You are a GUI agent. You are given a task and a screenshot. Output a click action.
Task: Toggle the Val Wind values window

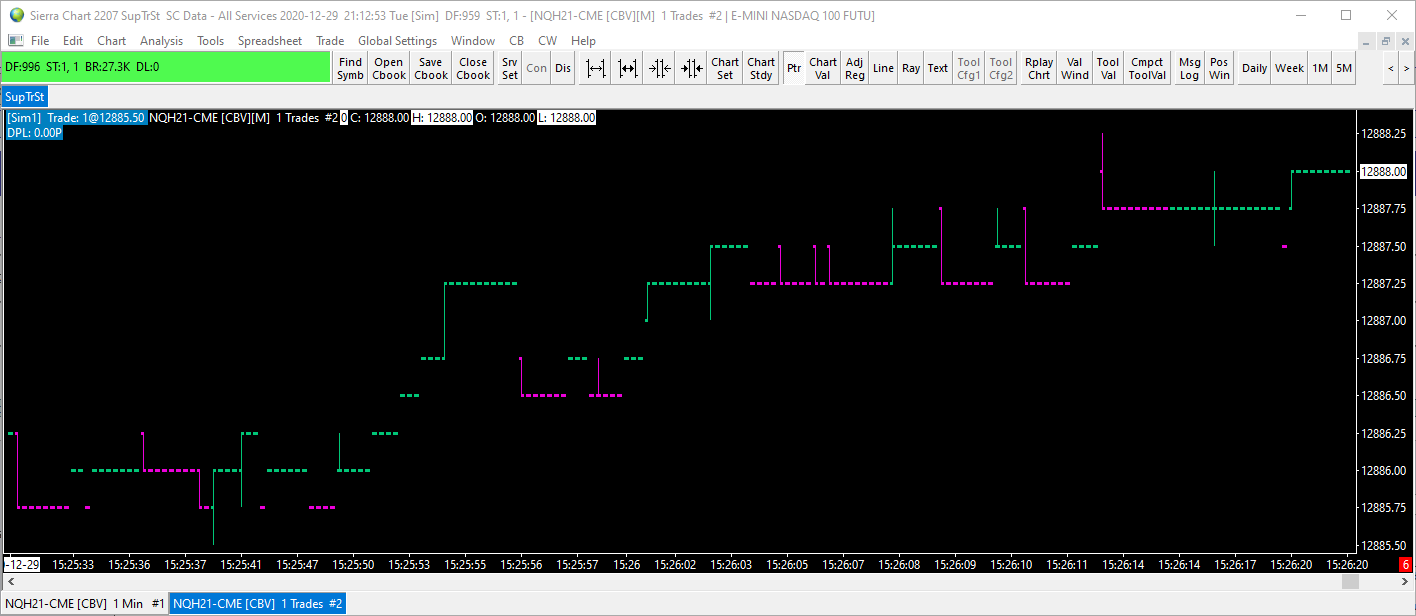[x=1075, y=68]
